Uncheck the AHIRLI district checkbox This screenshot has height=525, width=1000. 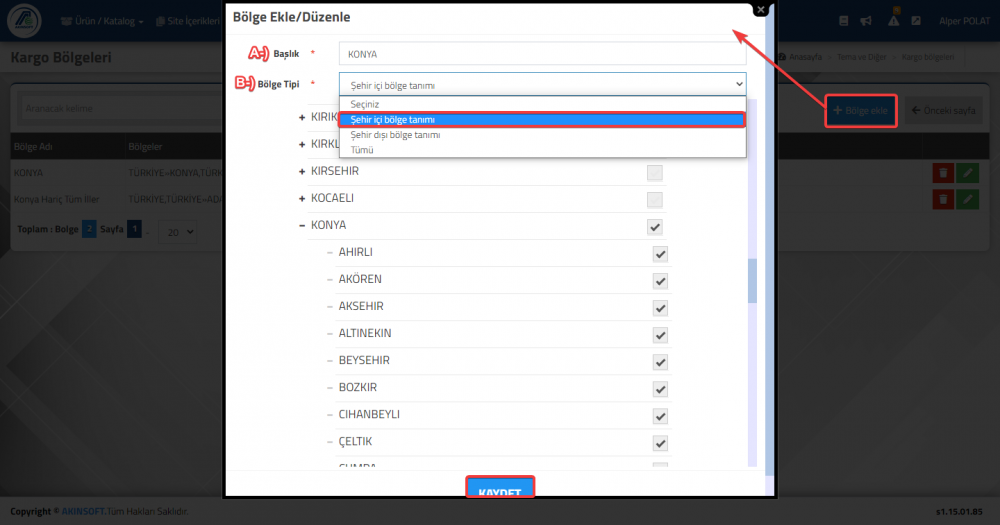pos(660,254)
